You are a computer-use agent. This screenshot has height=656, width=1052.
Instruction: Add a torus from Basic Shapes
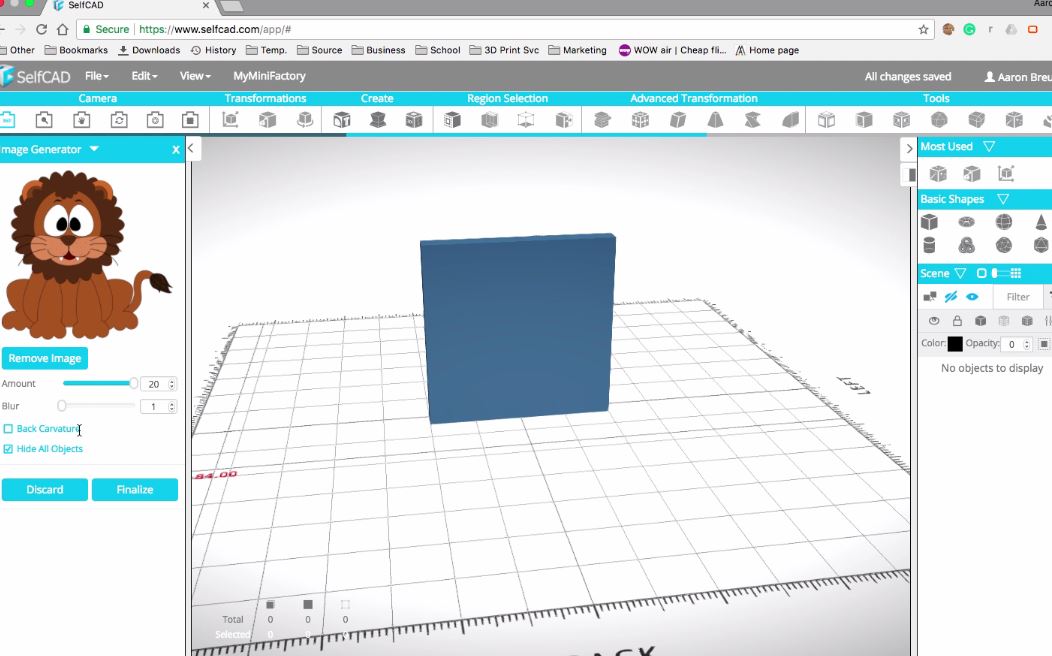tap(966, 221)
